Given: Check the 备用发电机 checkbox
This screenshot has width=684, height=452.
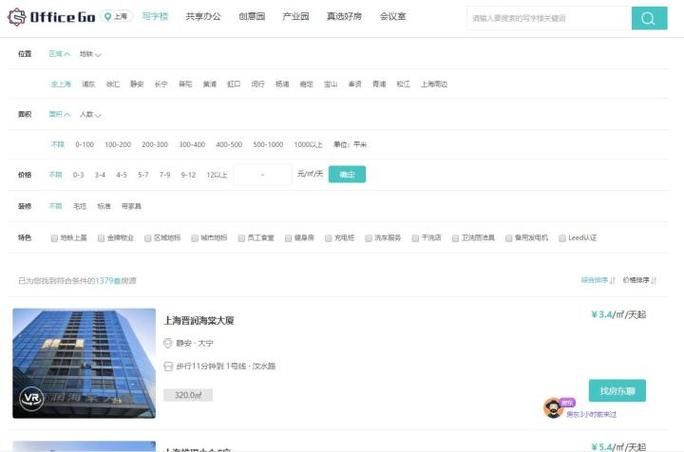Looking at the screenshot, I should pos(509,238).
